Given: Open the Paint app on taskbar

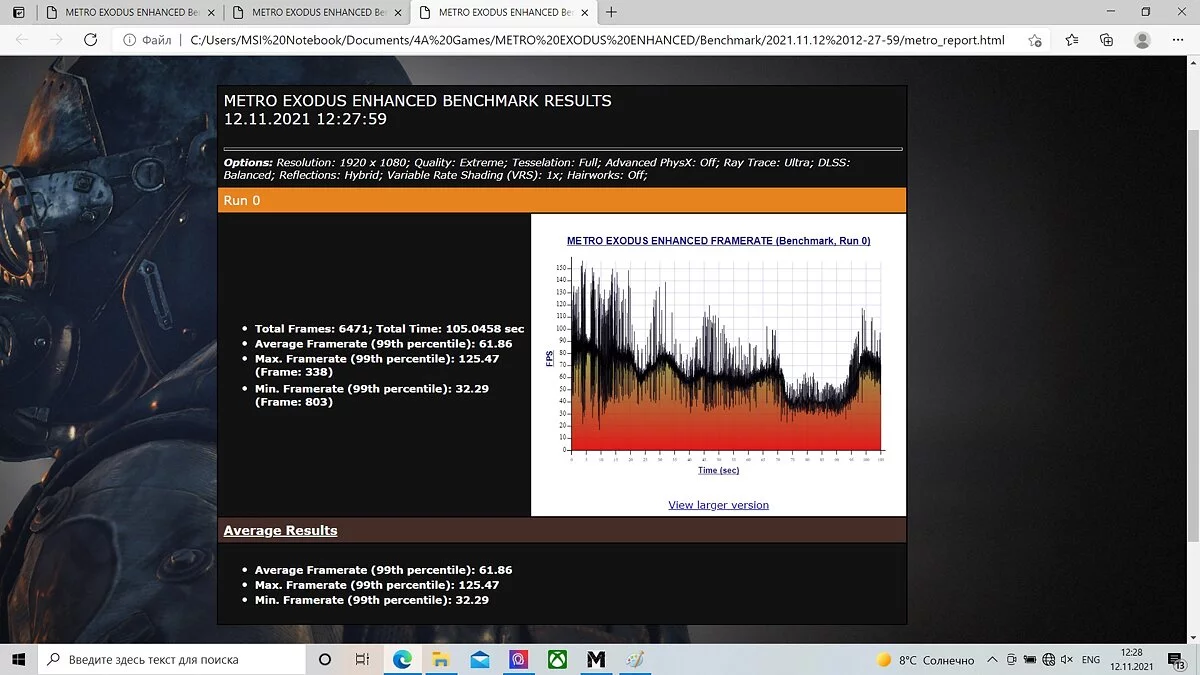Looking at the screenshot, I should 634,660.
